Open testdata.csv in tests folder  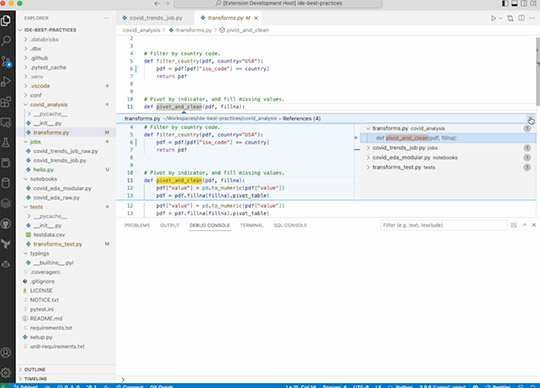point(66,235)
